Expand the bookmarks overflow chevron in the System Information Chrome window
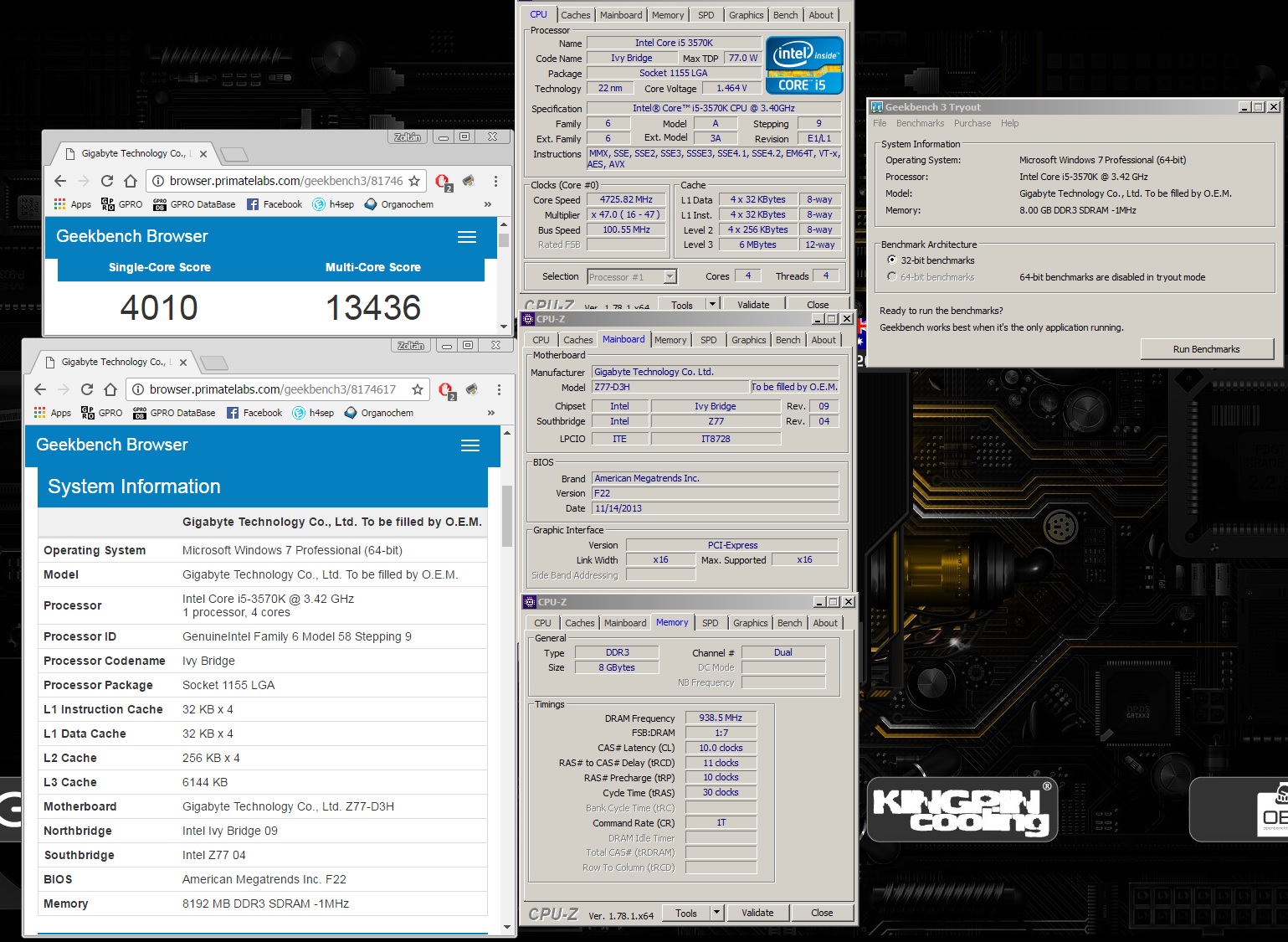This screenshot has height=942, width=1288. [491, 413]
